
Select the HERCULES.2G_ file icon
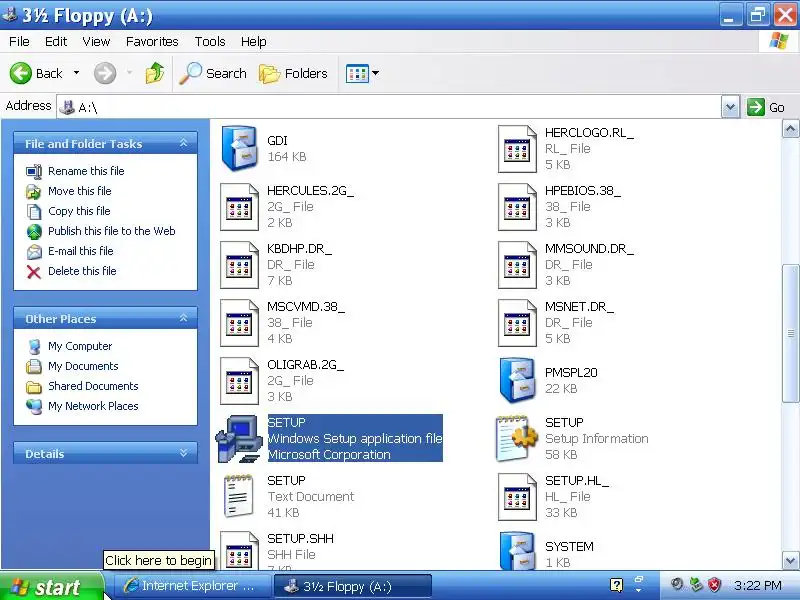239,207
